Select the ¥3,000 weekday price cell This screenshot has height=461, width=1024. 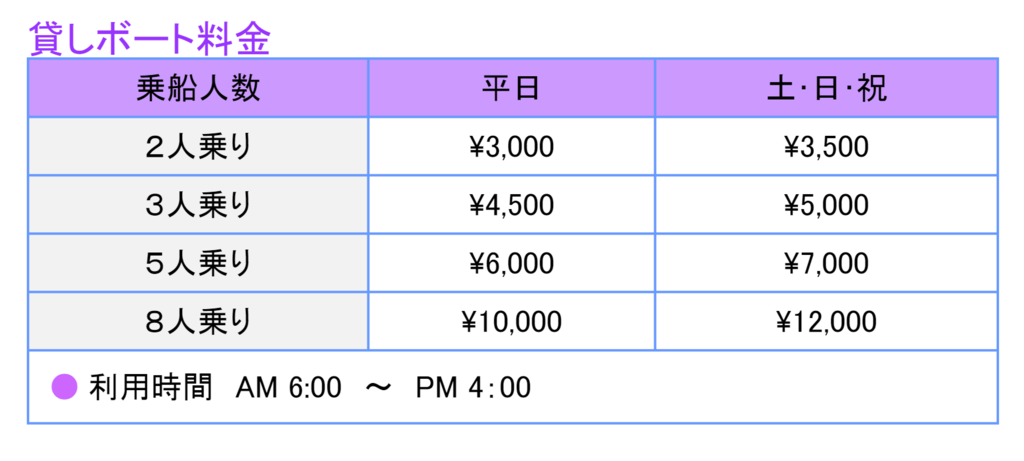[x=511, y=146]
